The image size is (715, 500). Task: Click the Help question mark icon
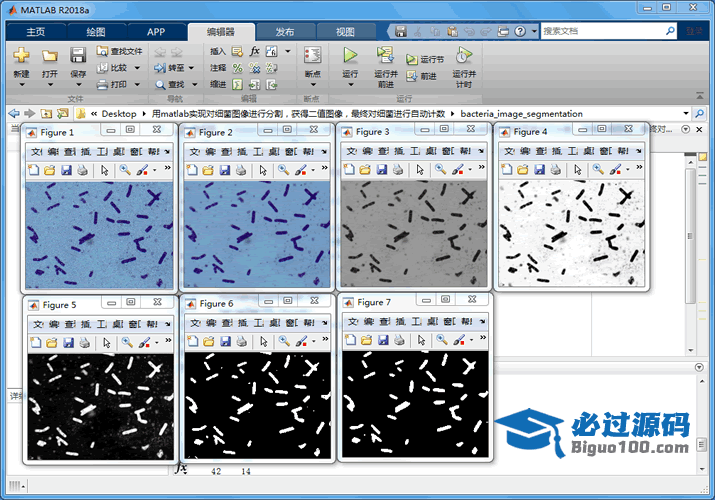pos(520,31)
